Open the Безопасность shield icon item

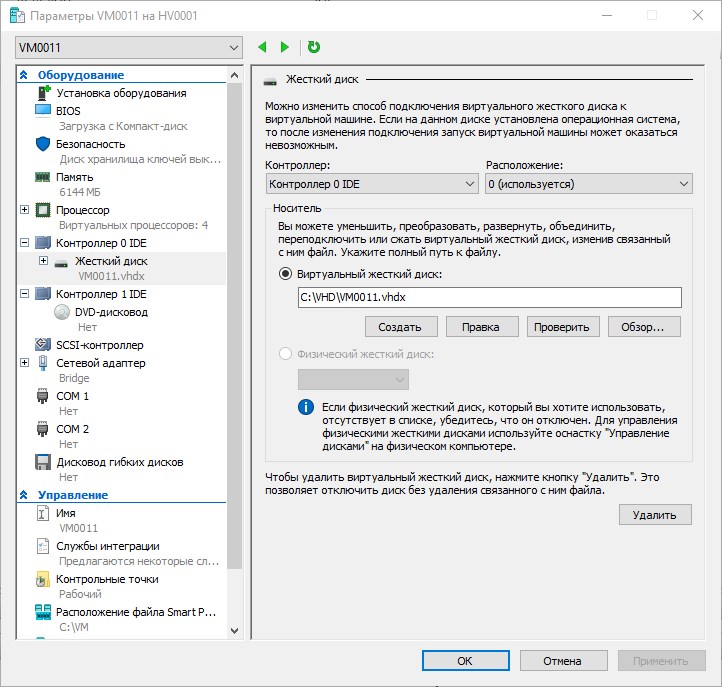43,143
